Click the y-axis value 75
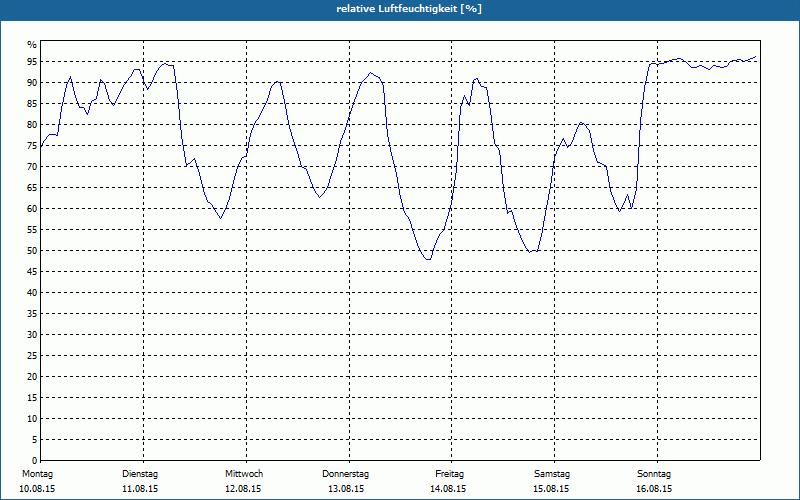The image size is (800, 500). click(32, 145)
